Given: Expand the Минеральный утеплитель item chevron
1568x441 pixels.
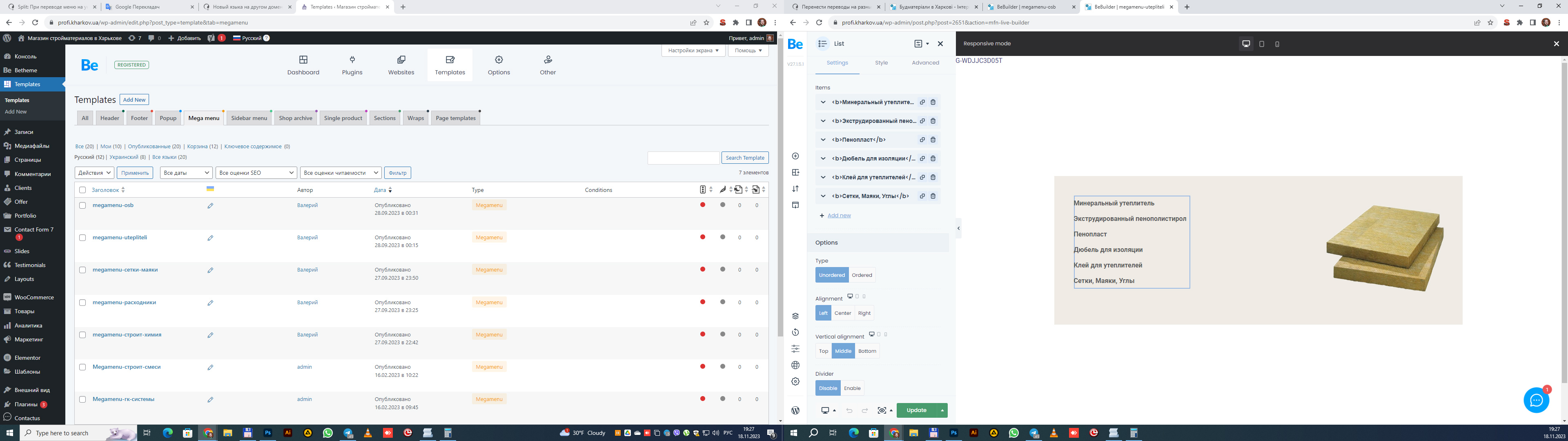Looking at the screenshot, I should [823, 102].
